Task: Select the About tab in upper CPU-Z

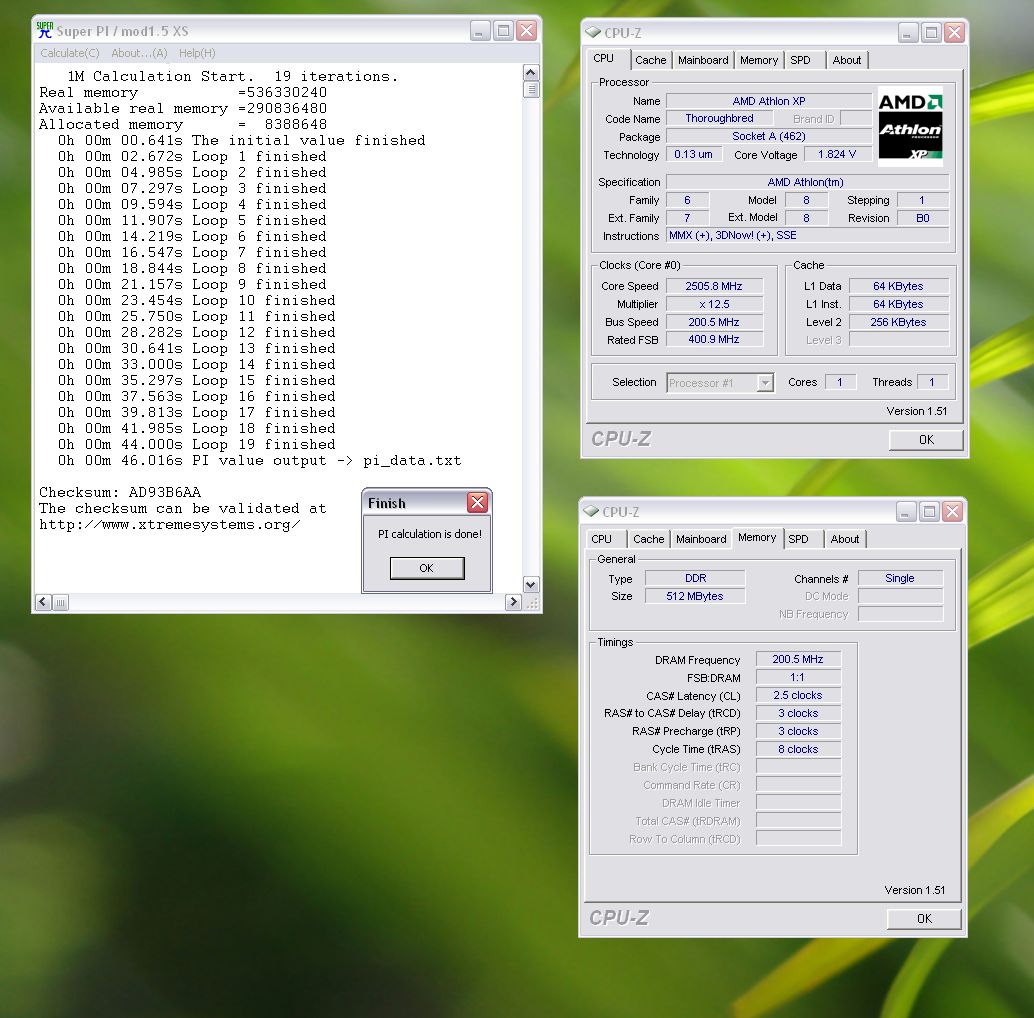Action: tap(847, 60)
